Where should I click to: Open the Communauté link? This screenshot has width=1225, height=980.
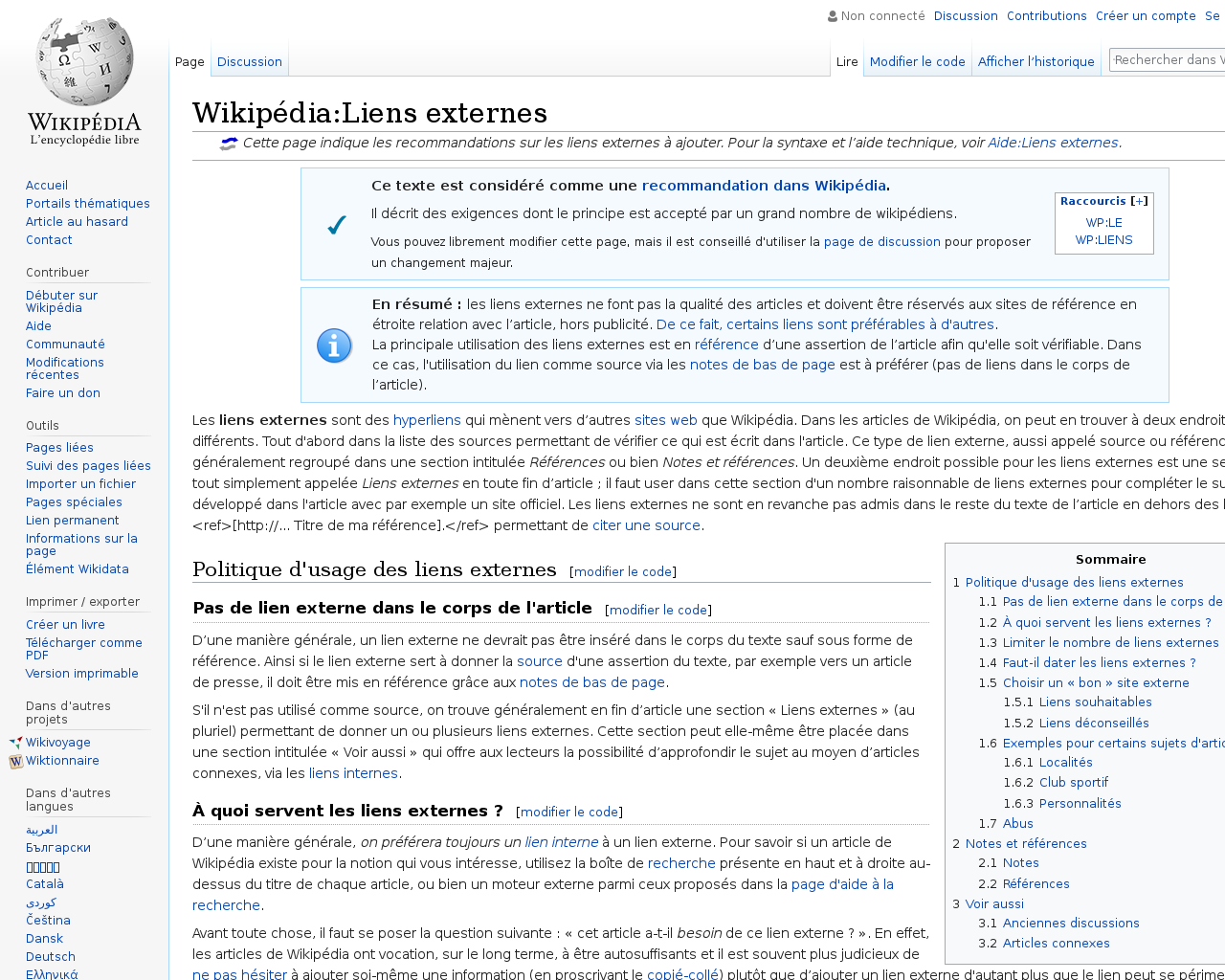pos(65,345)
